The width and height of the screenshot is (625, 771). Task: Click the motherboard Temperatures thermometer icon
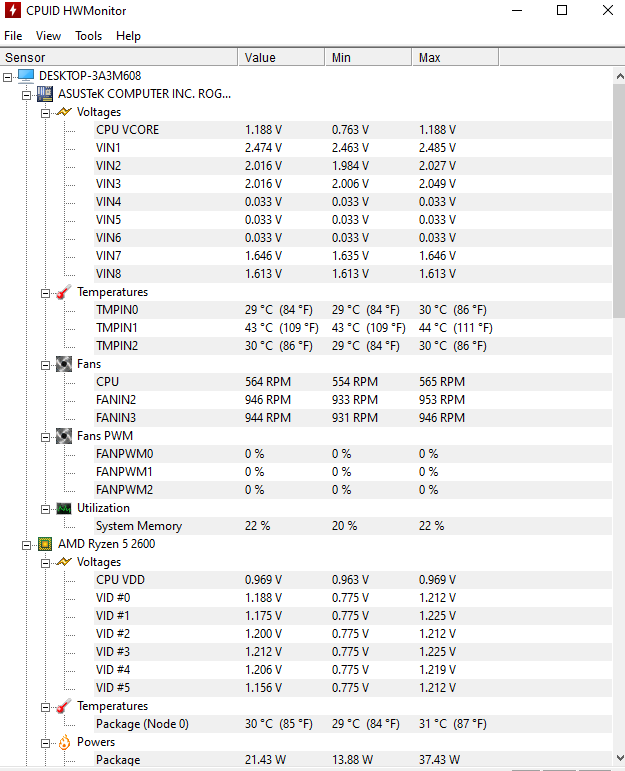pyautogui.click(x=64, y=292)
